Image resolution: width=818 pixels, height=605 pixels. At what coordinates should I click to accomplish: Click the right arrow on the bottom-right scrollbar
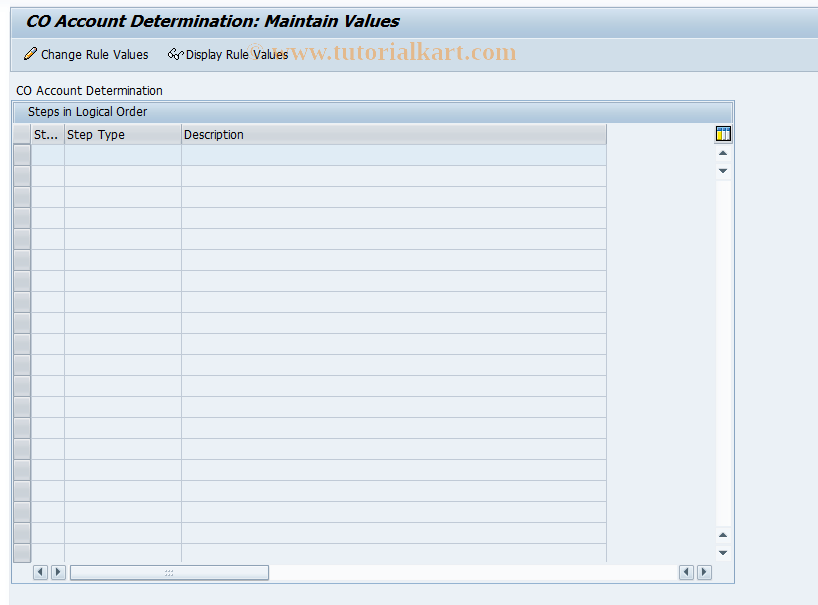click(x=704, y=571)
